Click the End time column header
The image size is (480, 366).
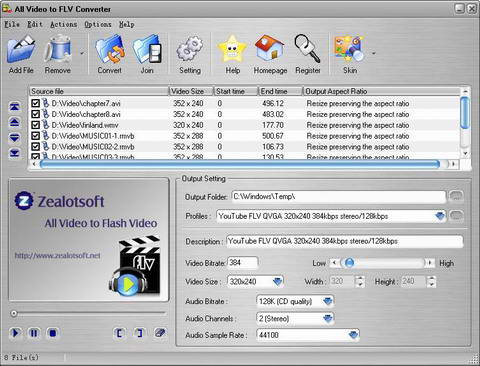pos(280,91)
